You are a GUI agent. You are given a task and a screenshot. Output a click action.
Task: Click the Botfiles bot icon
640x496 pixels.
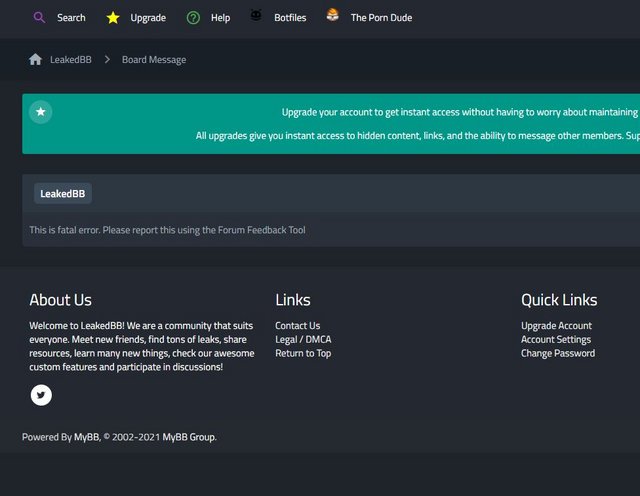coord(256,15)
